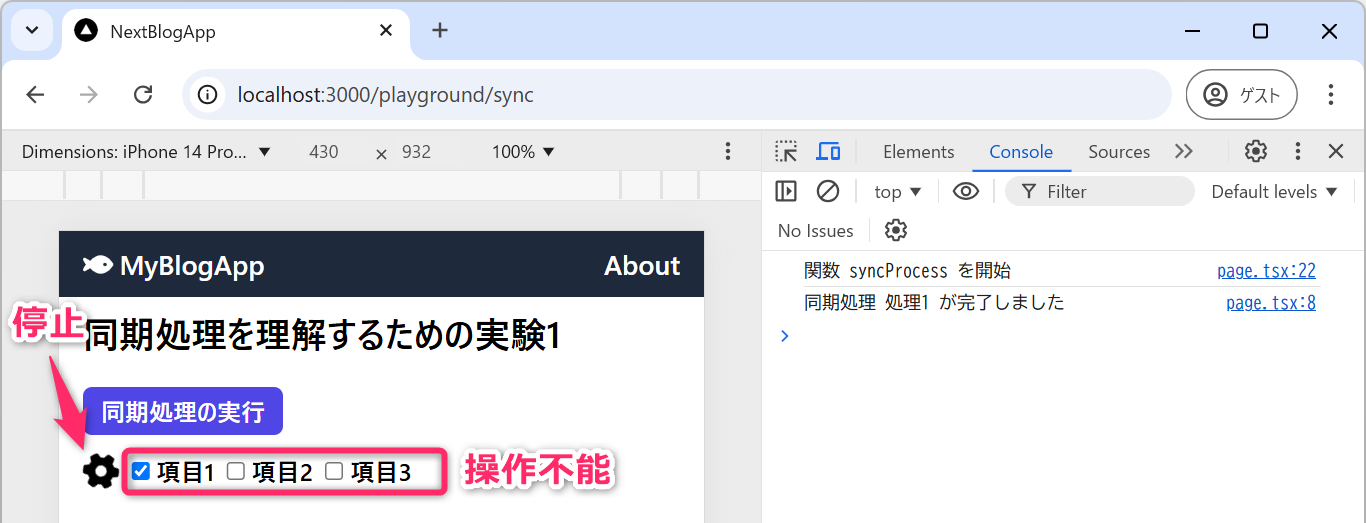This screenshot has width=1366, height=523.
Task: Open the Guest profile button
Action: [1241, 95]
